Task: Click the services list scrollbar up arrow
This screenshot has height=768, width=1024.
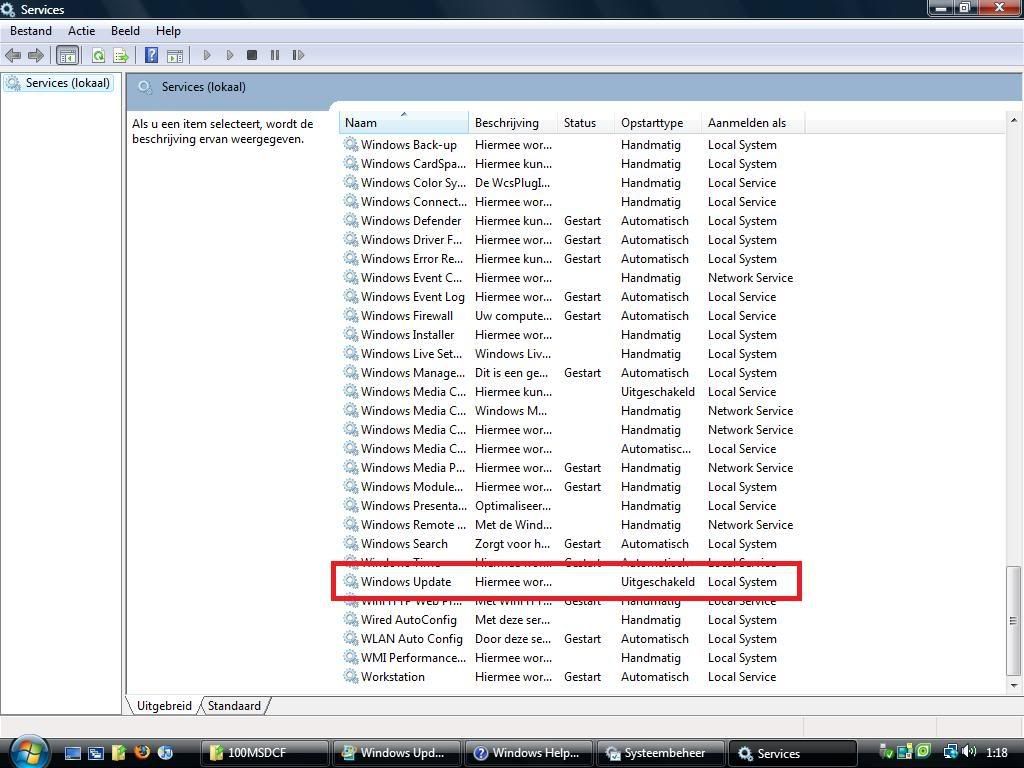Action: (x=1014, y=120)
